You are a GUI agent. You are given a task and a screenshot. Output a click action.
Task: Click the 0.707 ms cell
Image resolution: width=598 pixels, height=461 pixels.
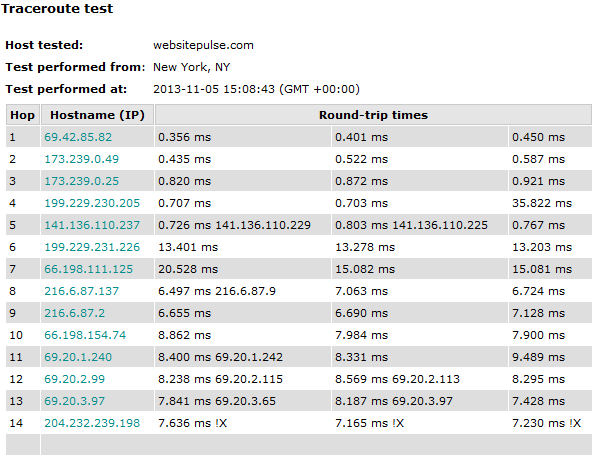(243, 203)
